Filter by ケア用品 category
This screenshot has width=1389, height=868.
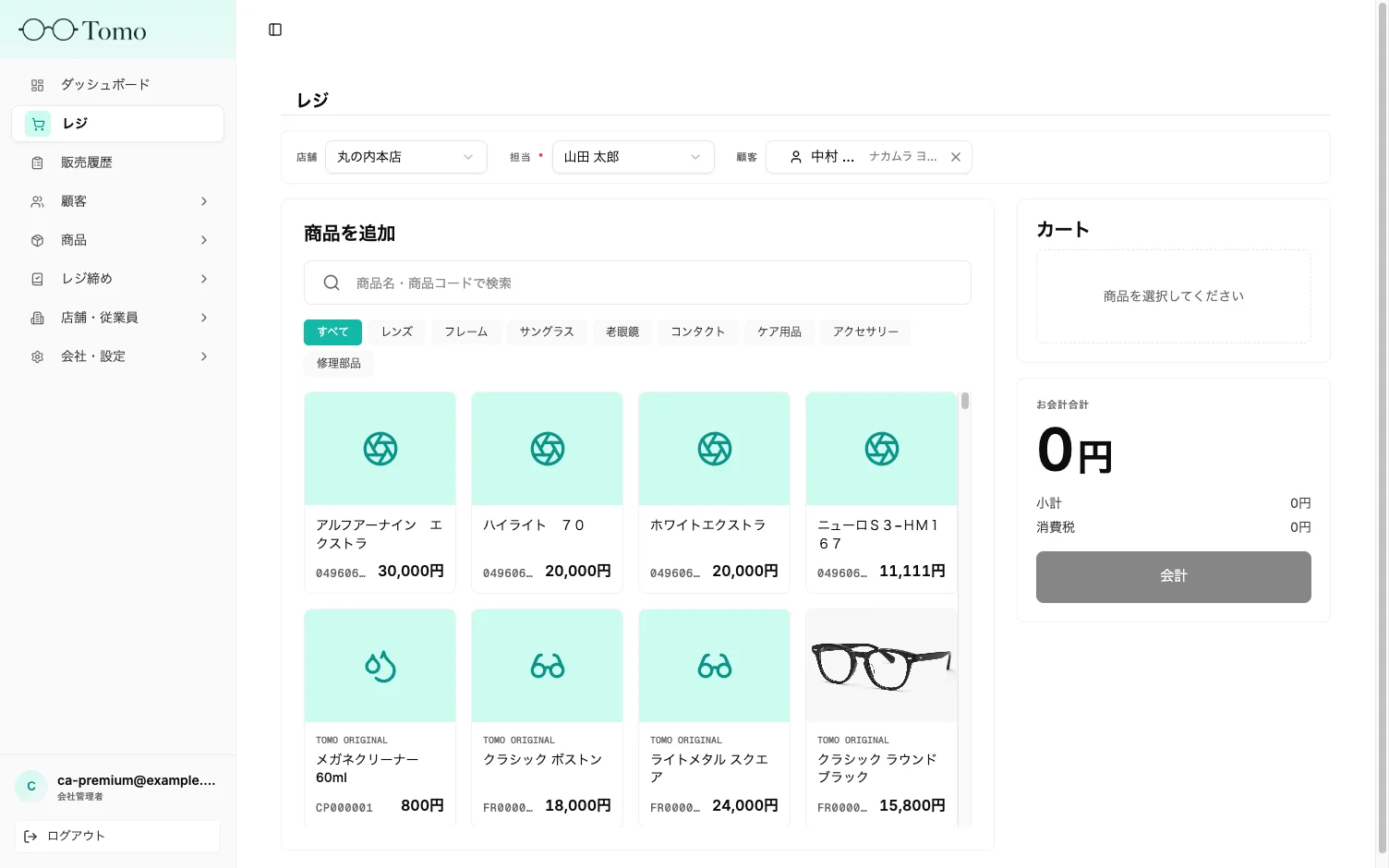tap(779, 332)
